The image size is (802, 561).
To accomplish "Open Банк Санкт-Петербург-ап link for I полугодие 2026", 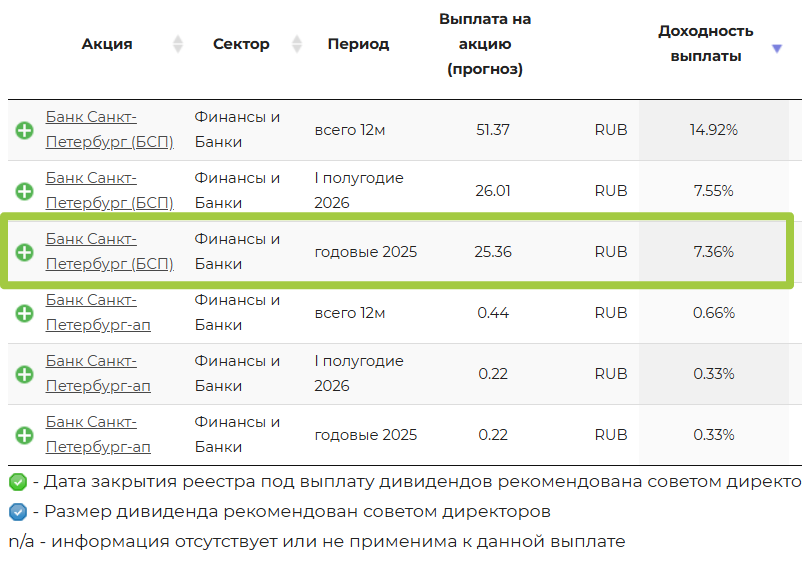I will [x=98, y=373].
